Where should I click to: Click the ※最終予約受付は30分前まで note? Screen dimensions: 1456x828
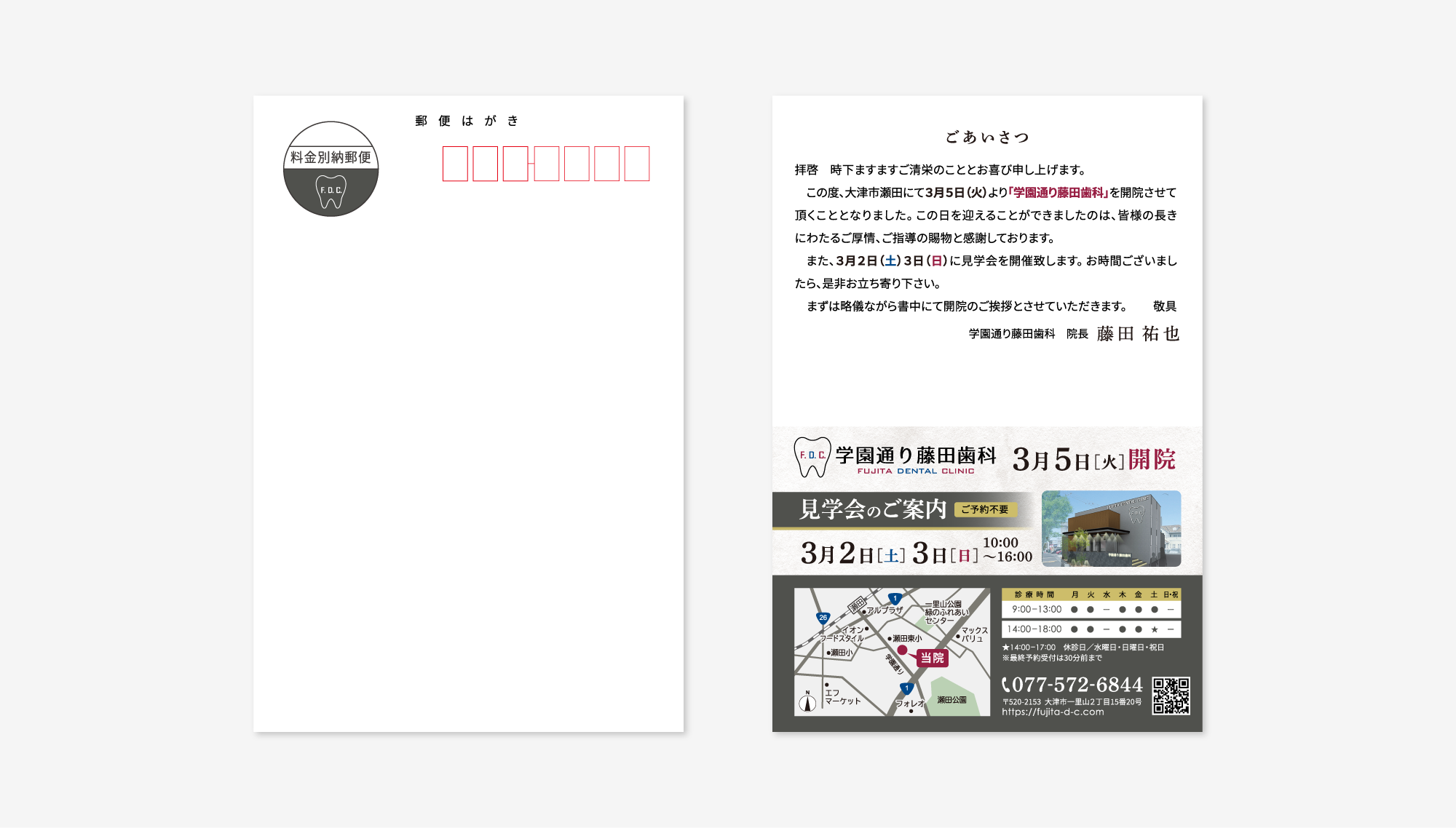pos(1052,658)
